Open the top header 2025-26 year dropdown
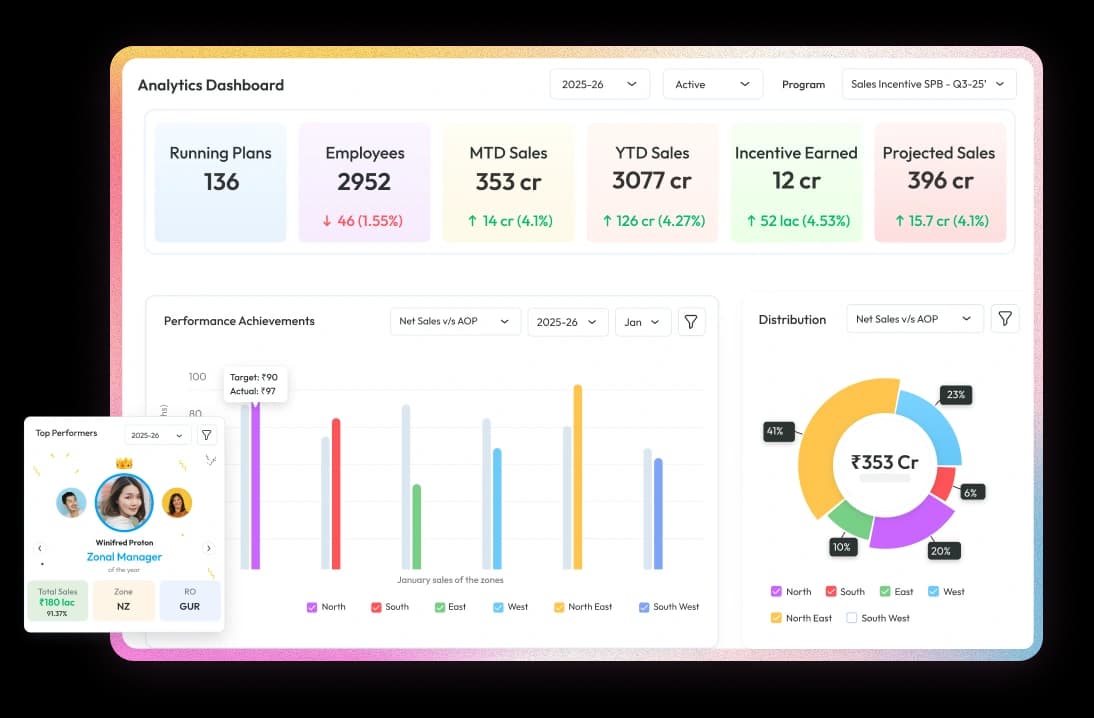This screenshot has width=1094, height=718. click(599, 84)
